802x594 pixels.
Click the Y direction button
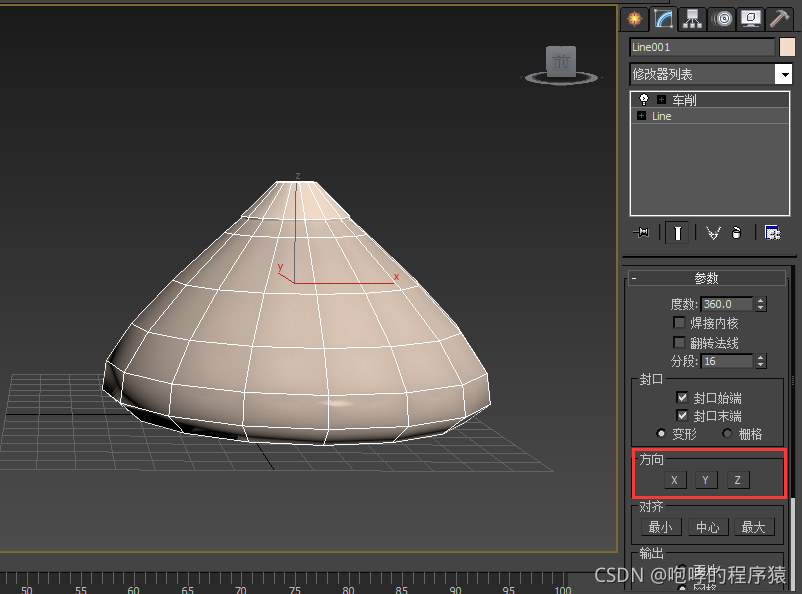(x=706, y=480)
